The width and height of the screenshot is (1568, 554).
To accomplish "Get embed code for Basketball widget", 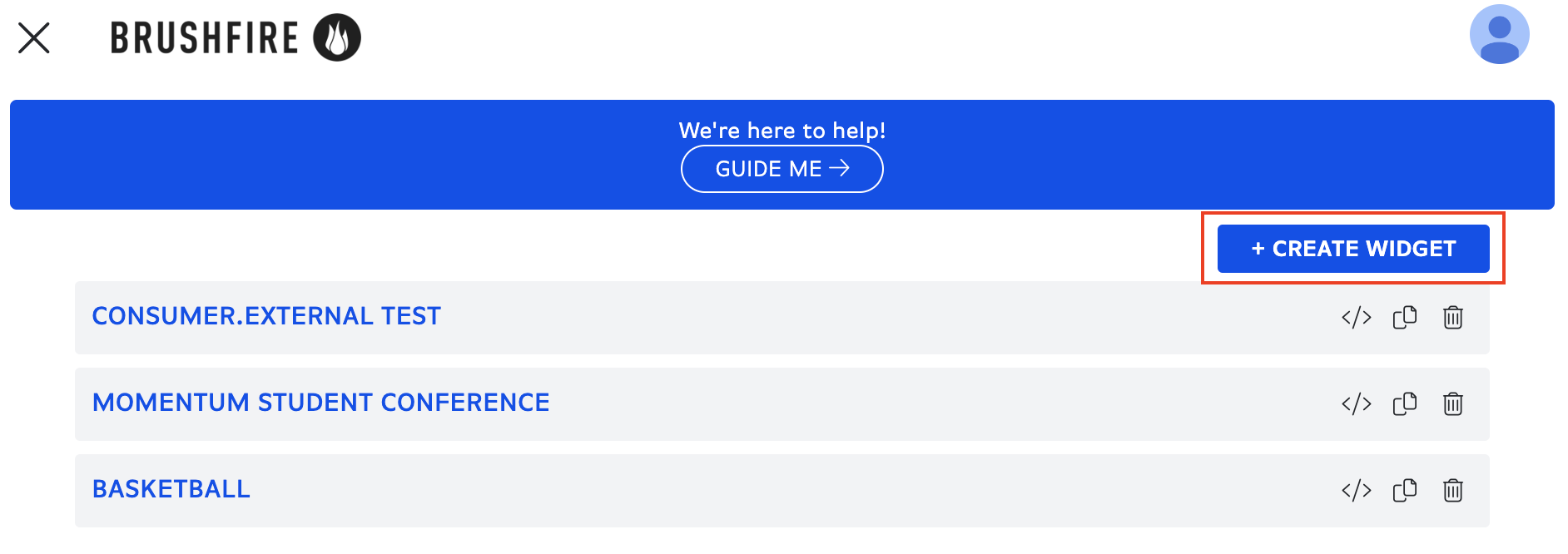I will [1356, 491].
